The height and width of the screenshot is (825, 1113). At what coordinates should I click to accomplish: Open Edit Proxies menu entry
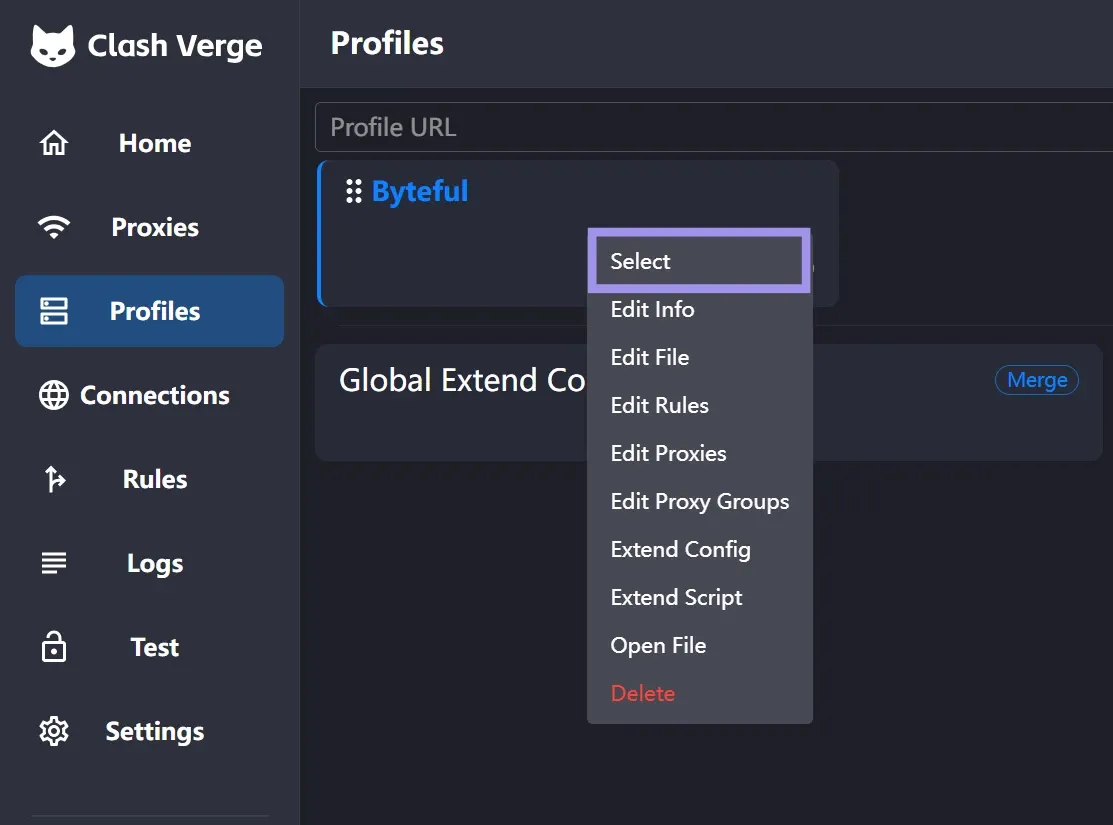tap(699, 453)
